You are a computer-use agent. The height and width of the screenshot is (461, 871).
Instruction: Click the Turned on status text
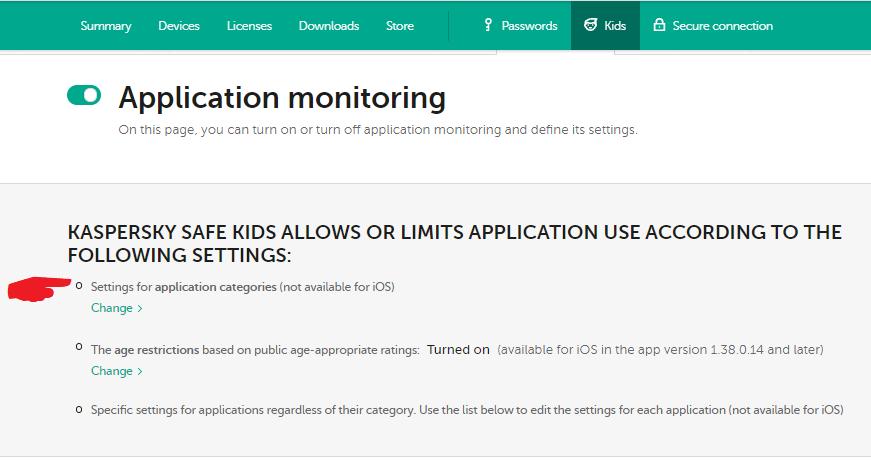coord(458,350)
